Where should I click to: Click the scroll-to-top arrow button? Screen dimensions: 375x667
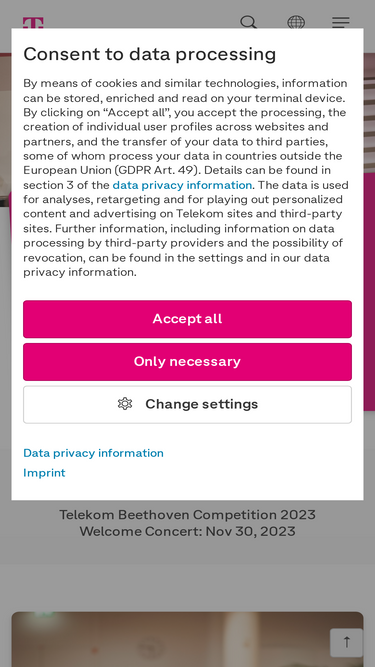coord(347,642)
